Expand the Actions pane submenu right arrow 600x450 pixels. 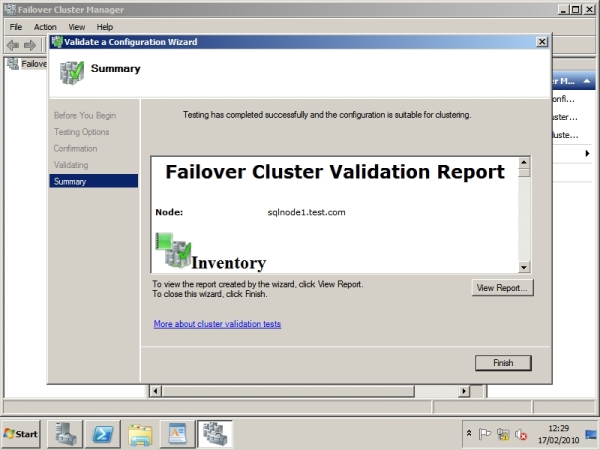click(587, 153)
